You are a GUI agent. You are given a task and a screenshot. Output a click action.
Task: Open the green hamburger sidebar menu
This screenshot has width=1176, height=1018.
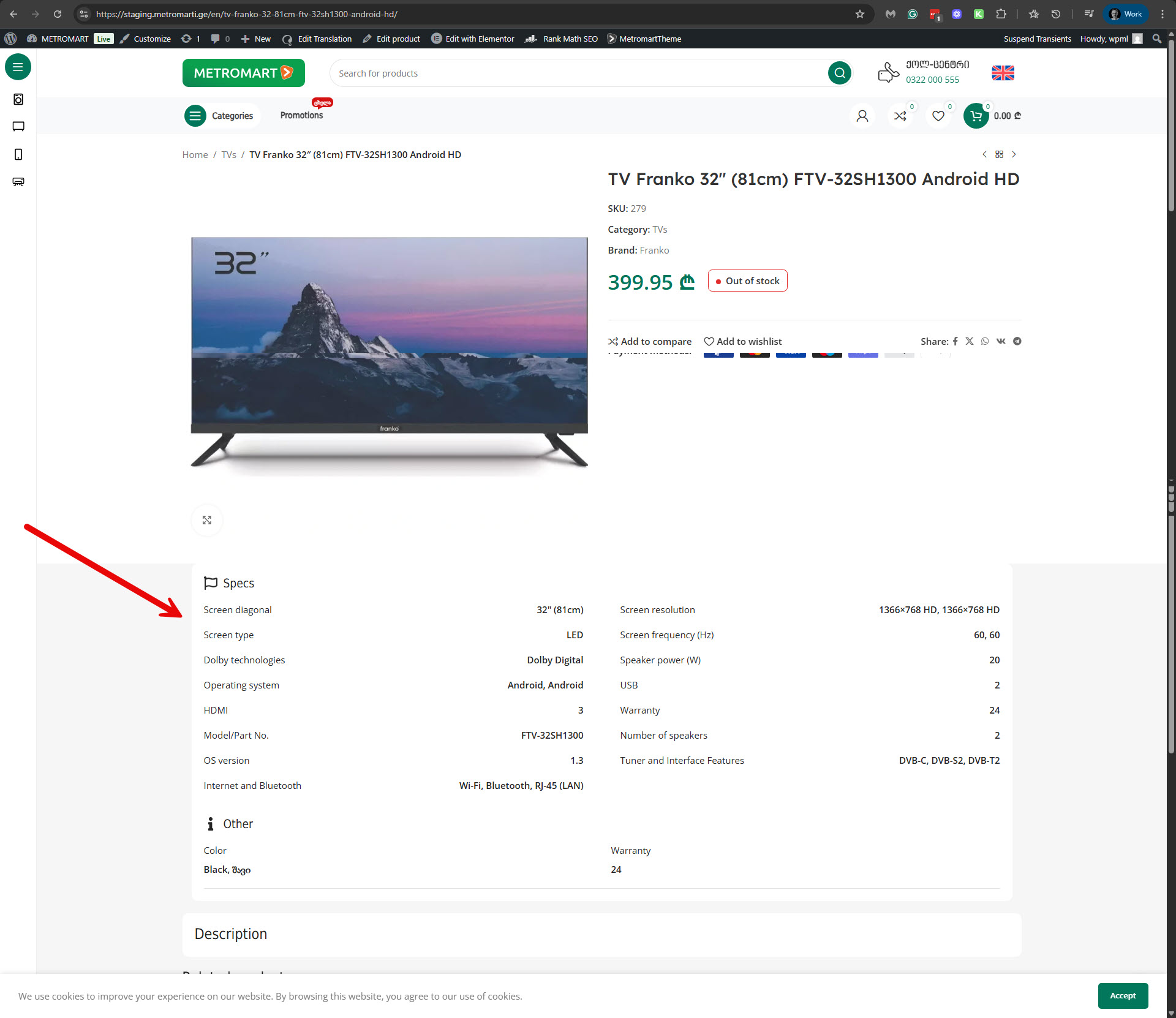(x=18, y=67)
